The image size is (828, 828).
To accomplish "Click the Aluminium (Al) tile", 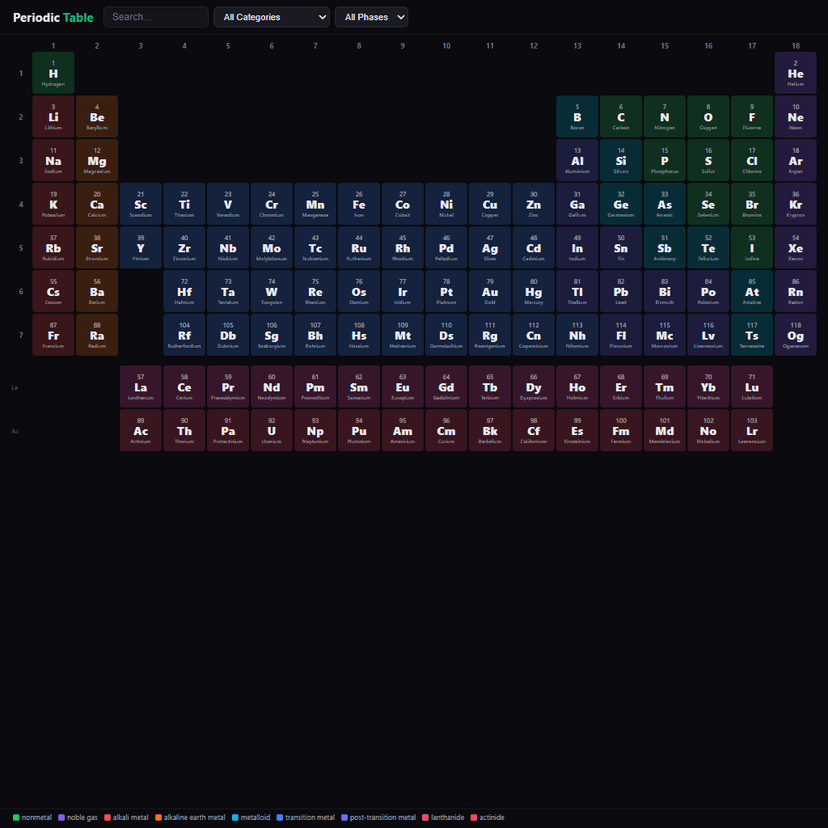I will [577, 160].
